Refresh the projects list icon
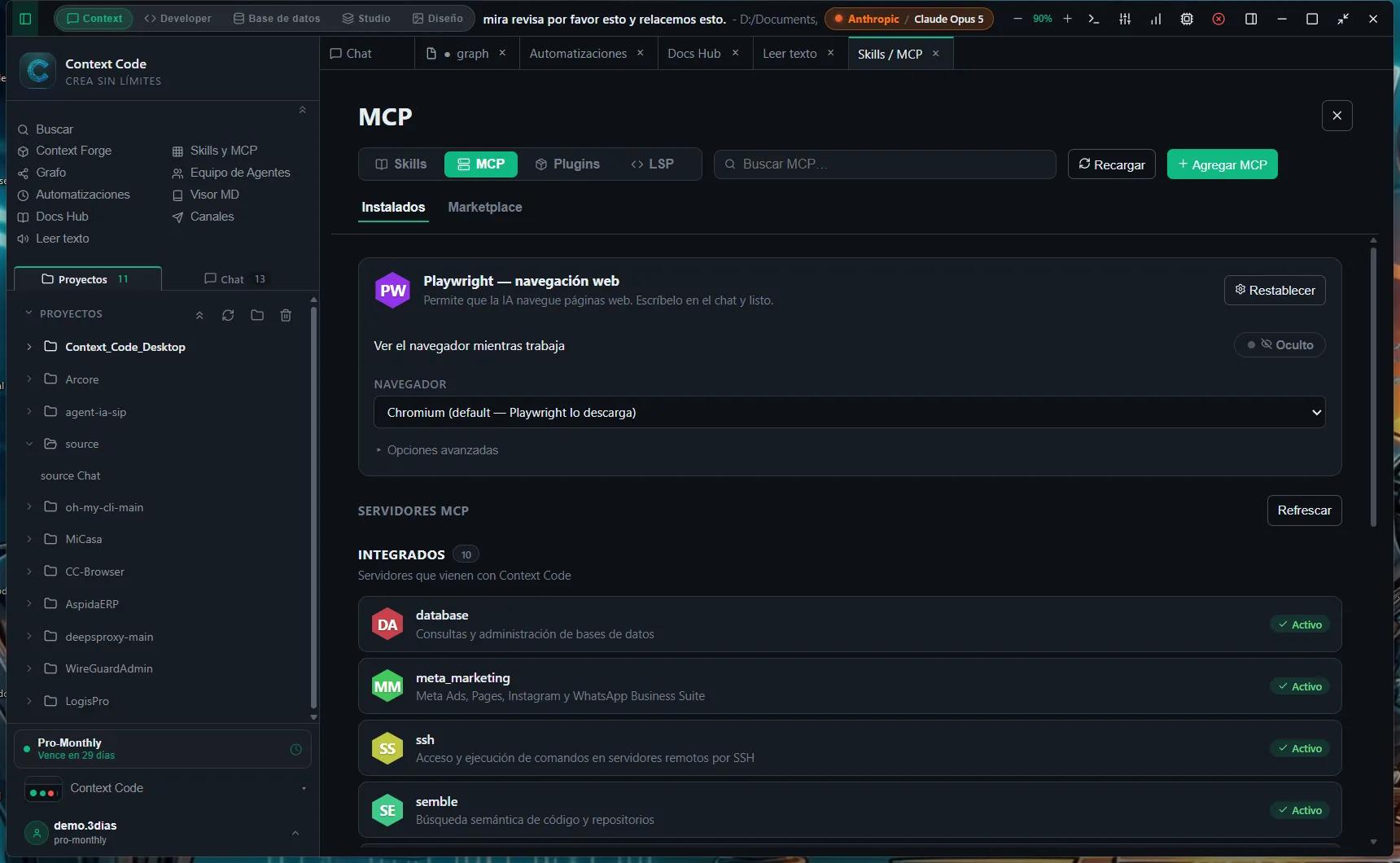 pyautogui.click(x=228, y=315)
